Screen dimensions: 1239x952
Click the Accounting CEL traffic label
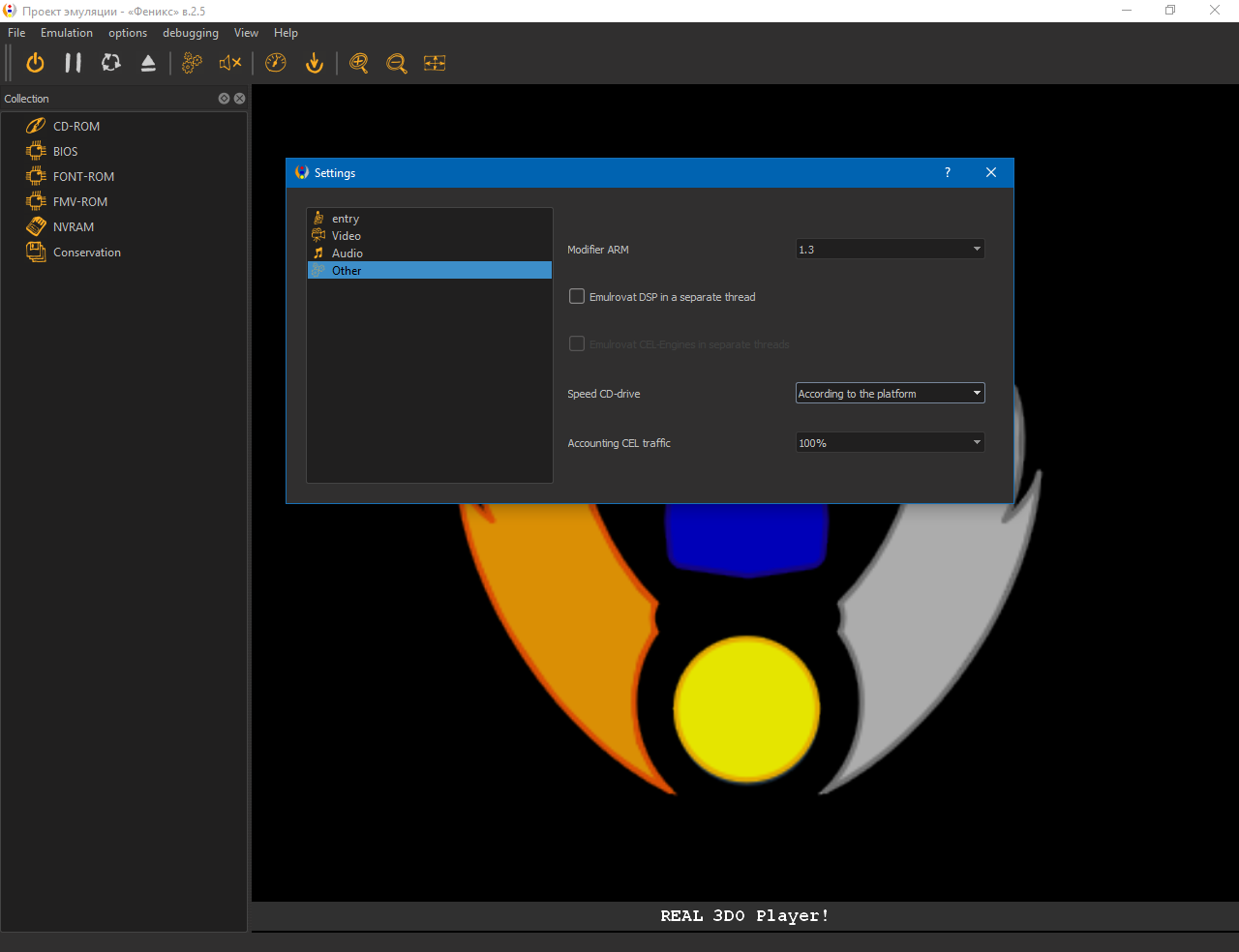[619, 443]
